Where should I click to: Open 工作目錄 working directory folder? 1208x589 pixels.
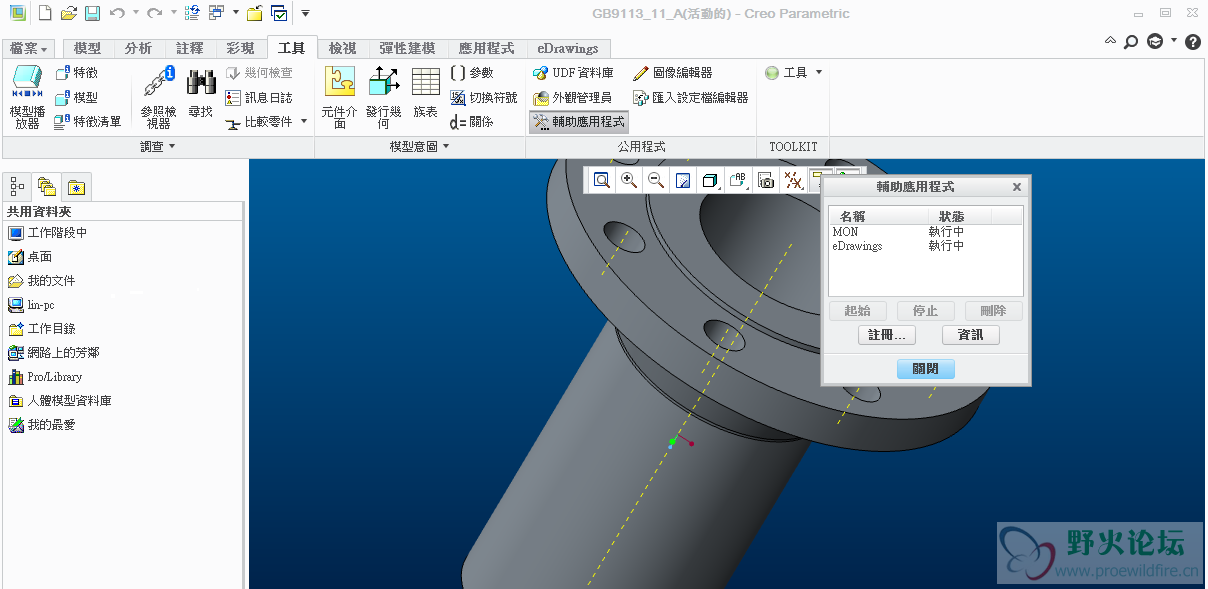pos(51,329)
